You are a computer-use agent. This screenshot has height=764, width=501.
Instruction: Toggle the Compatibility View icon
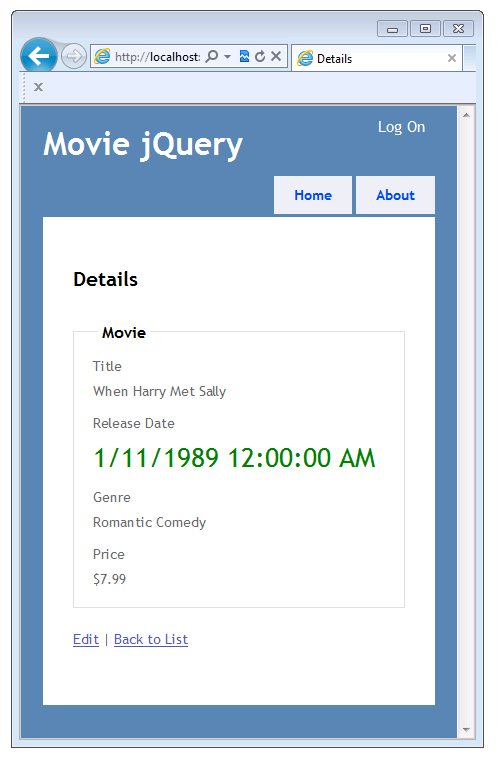point(245,57)
